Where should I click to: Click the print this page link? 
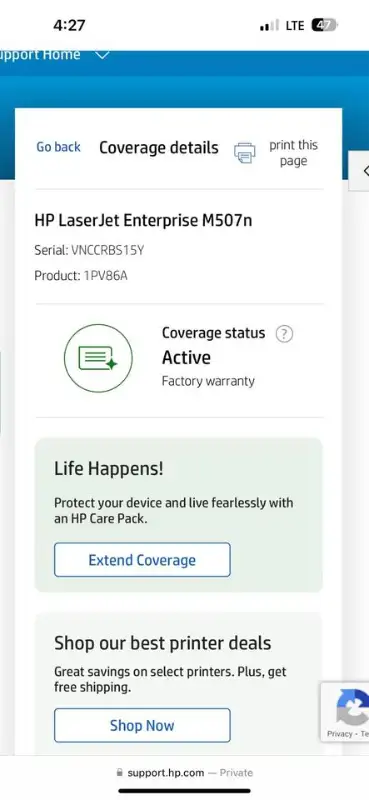(x=293, y=153)
